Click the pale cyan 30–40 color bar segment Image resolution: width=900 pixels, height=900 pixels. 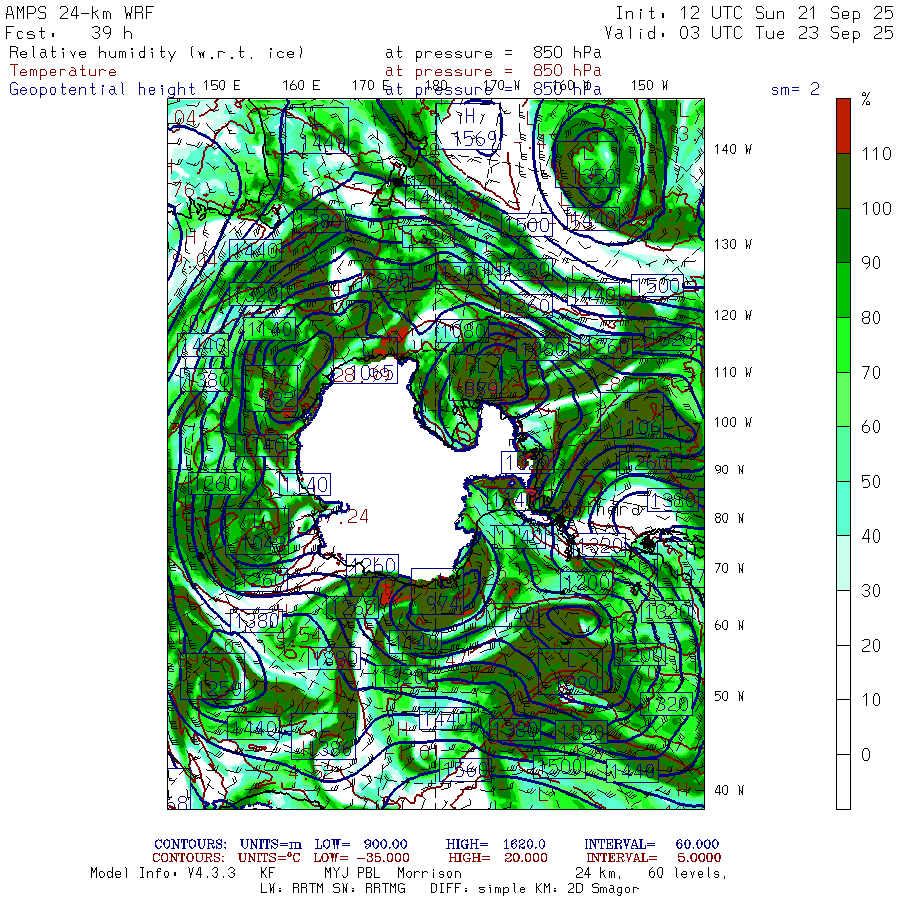click(843, 563)
